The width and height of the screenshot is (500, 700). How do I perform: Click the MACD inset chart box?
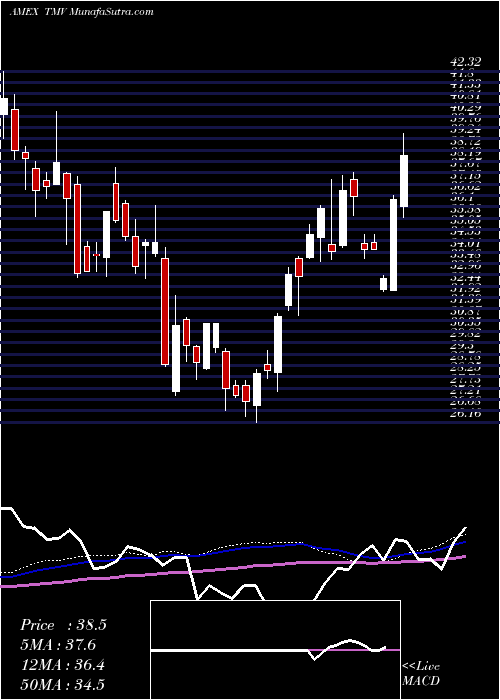pos(275,650)
